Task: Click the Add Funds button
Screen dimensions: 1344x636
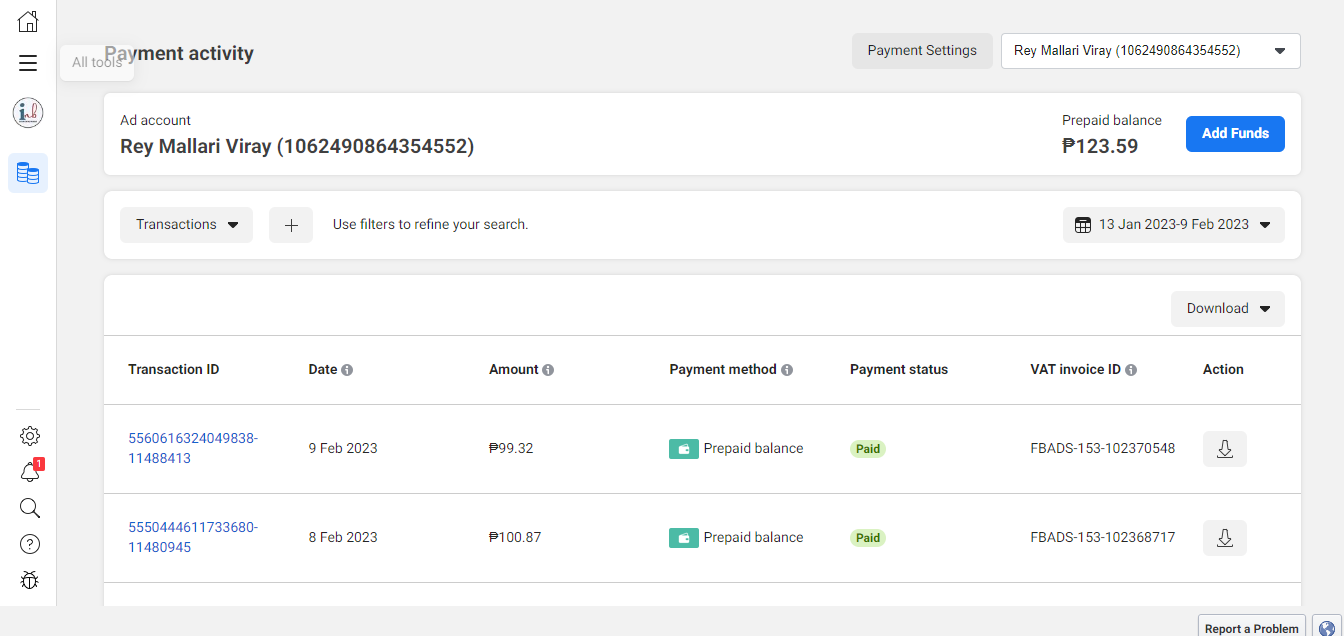Action: point(1235,134)
